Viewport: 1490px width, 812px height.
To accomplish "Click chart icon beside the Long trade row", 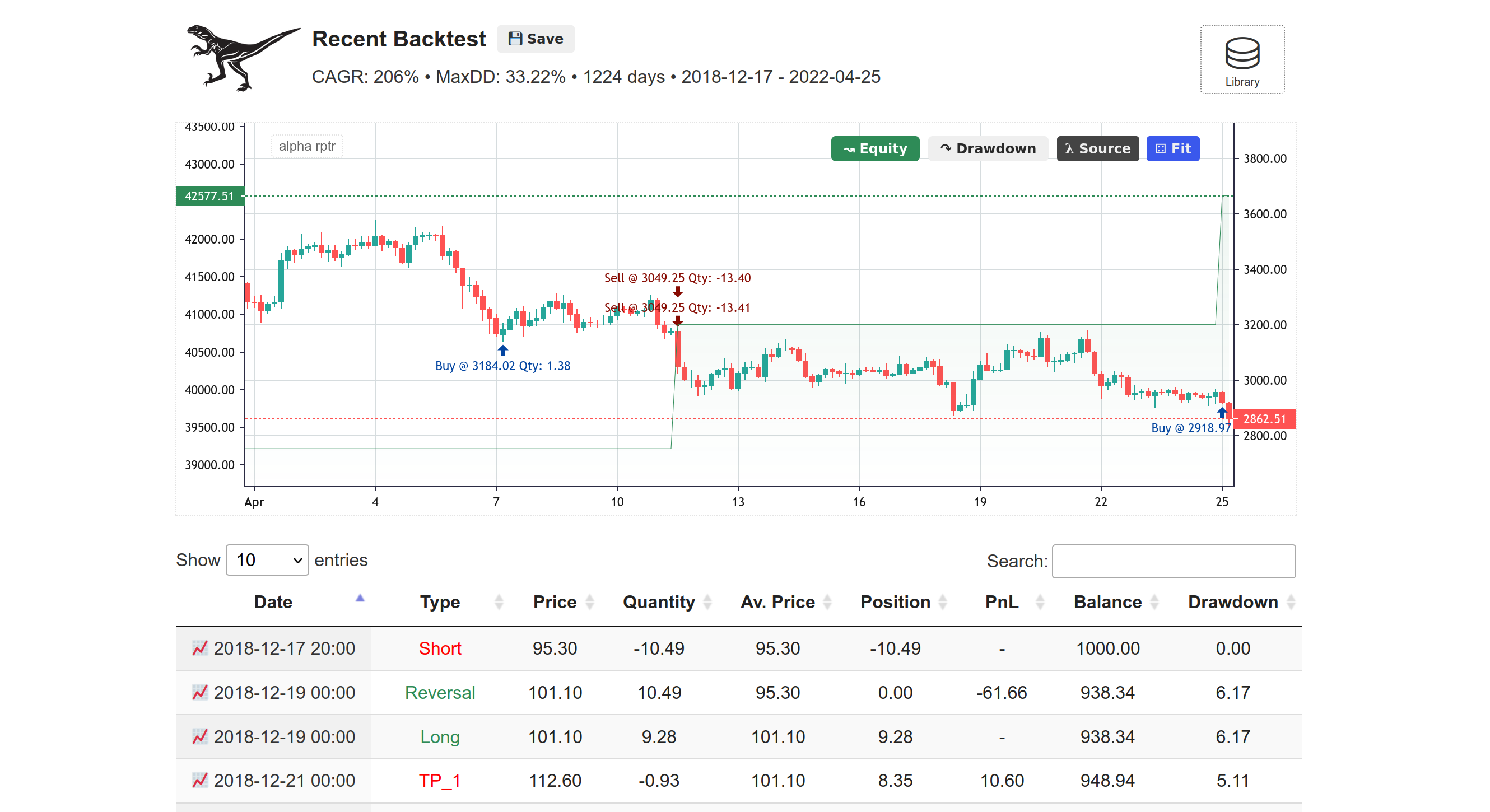I will point(199,736).
